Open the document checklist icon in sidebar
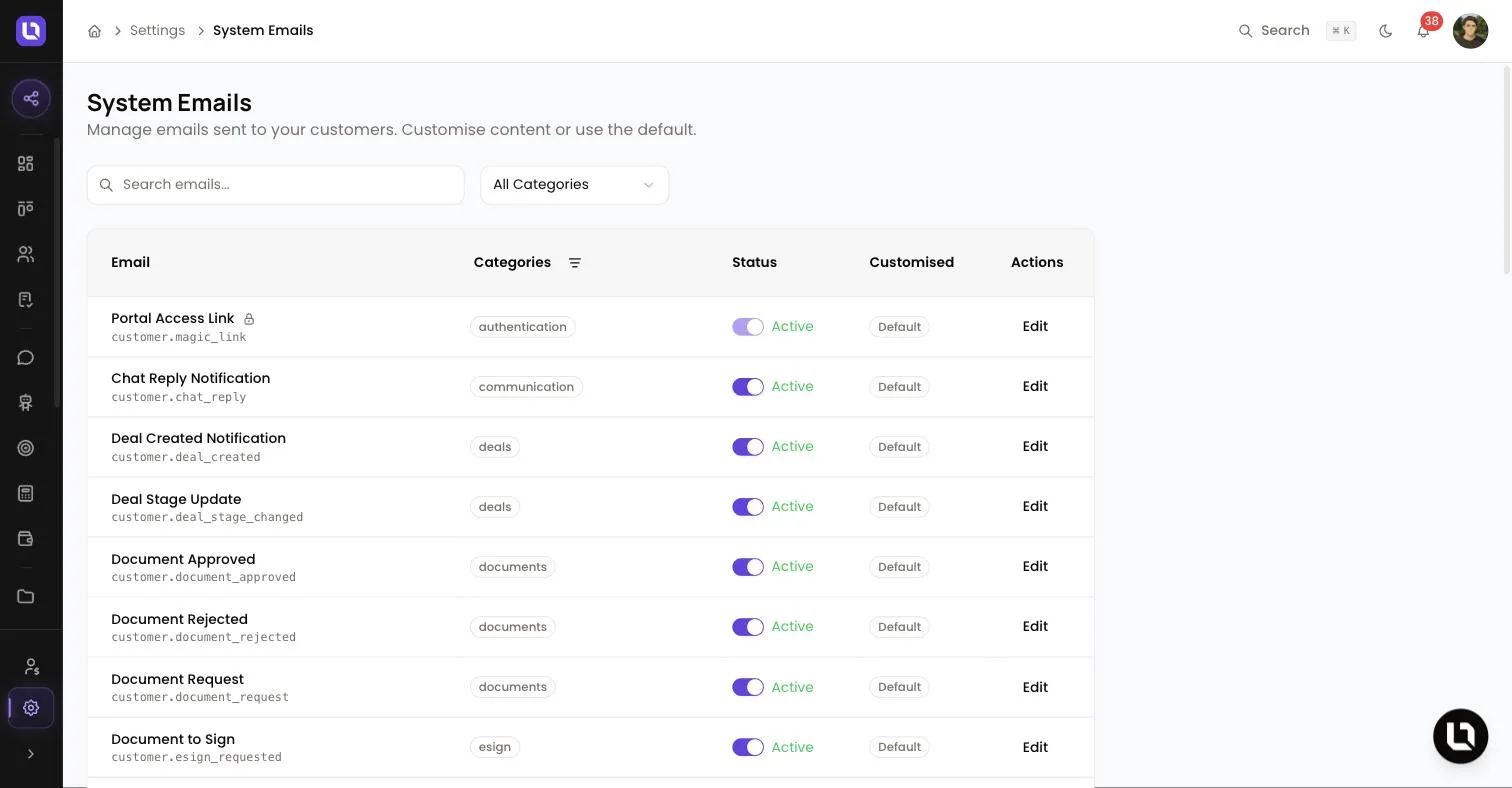The height and width of the screenshot is (788, 1512). [26, 299]
